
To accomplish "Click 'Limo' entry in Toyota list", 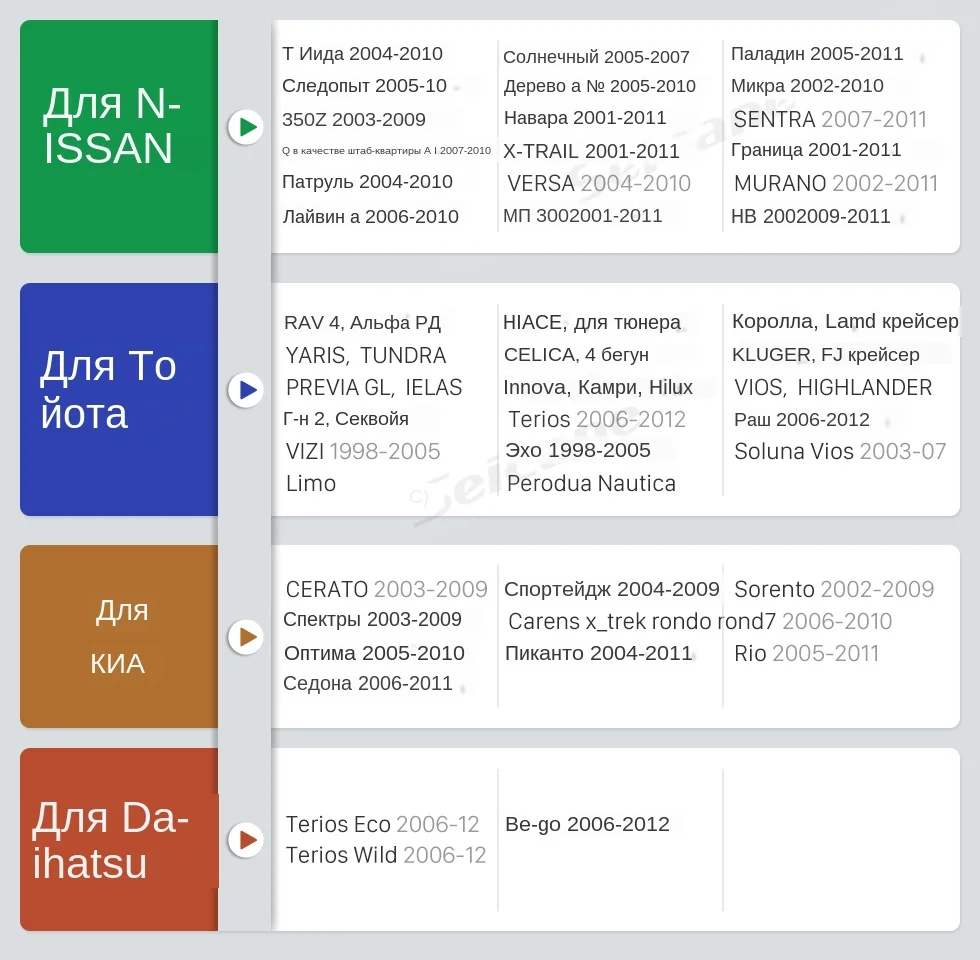I will (311, 484).
